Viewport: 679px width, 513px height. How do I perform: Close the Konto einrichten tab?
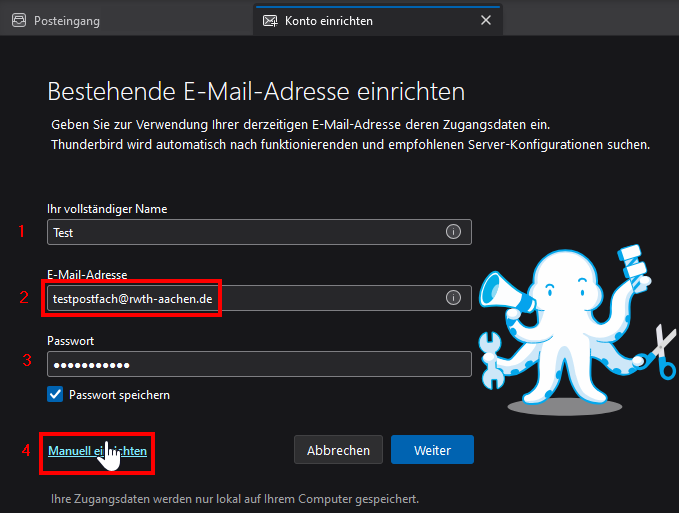(486, 20)
